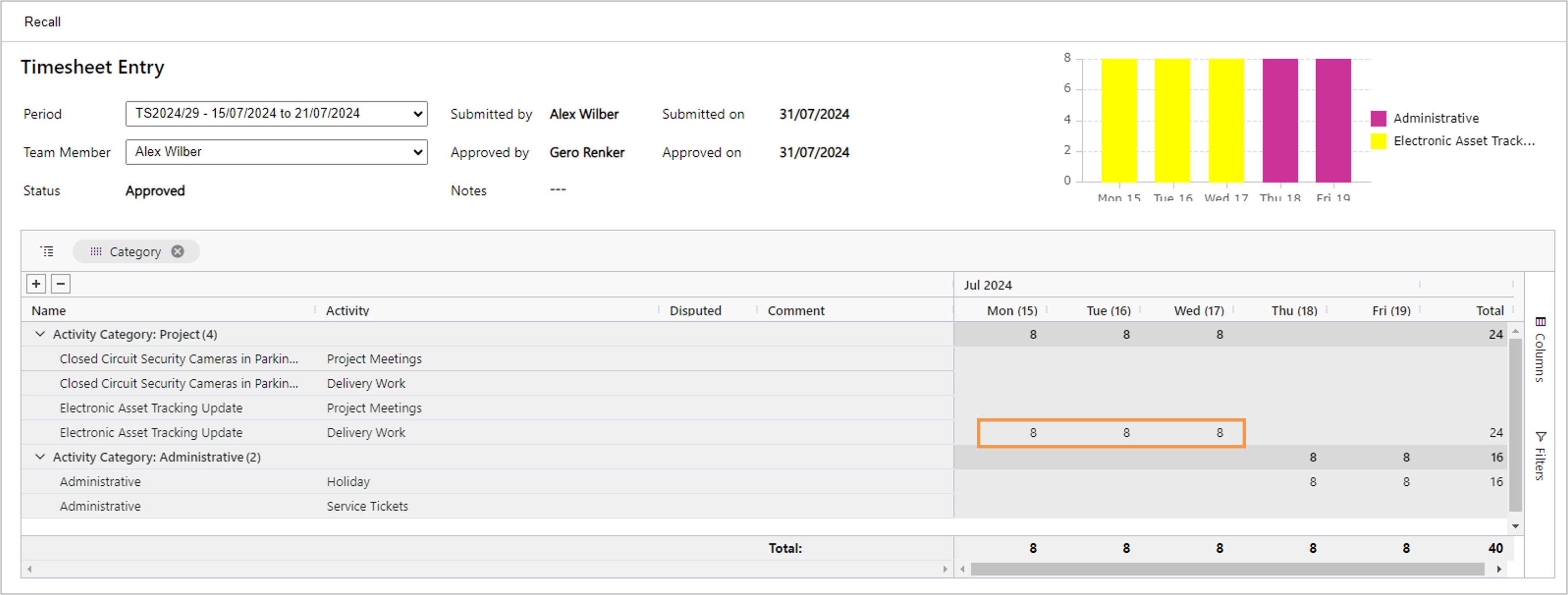Open the Filters side panel
Image resolution: width=1568 pixels, height=595 pixels.
(1539, 457)
